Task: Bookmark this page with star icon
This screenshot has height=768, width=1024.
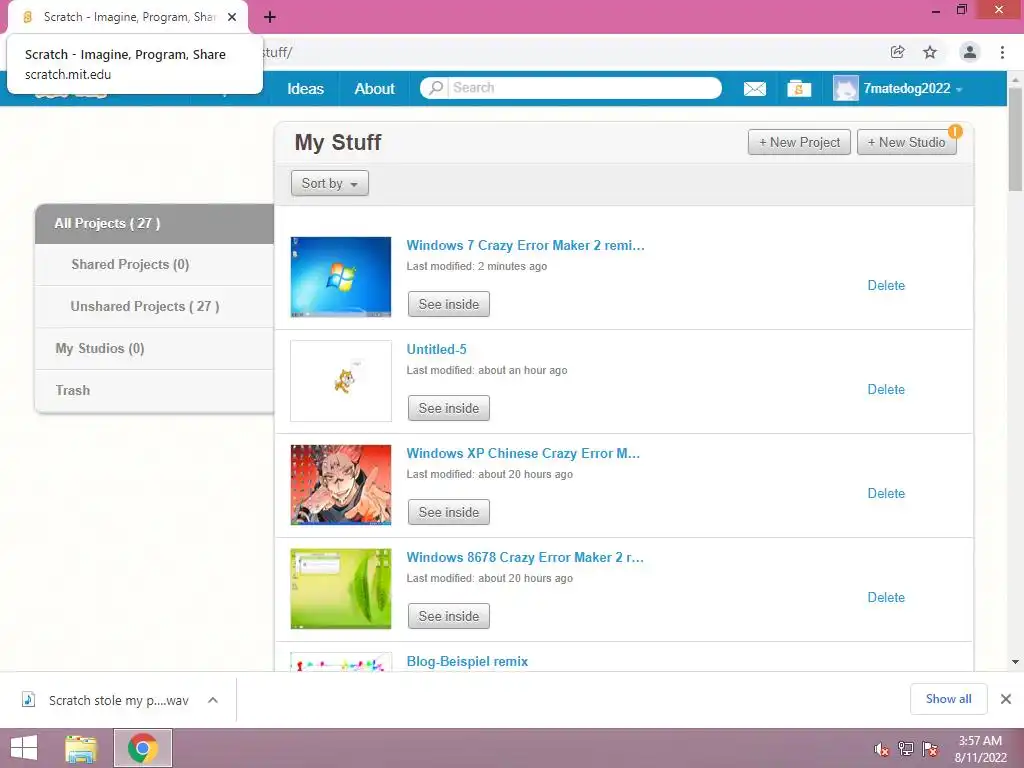Action: coord(930,52)
